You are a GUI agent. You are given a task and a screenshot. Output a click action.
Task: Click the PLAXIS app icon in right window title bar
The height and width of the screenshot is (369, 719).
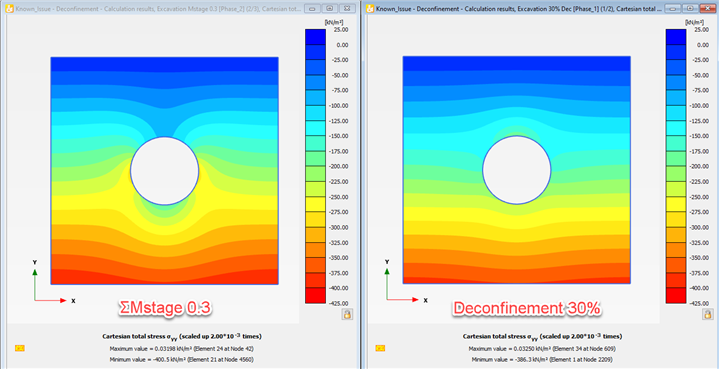pos(369,8)
